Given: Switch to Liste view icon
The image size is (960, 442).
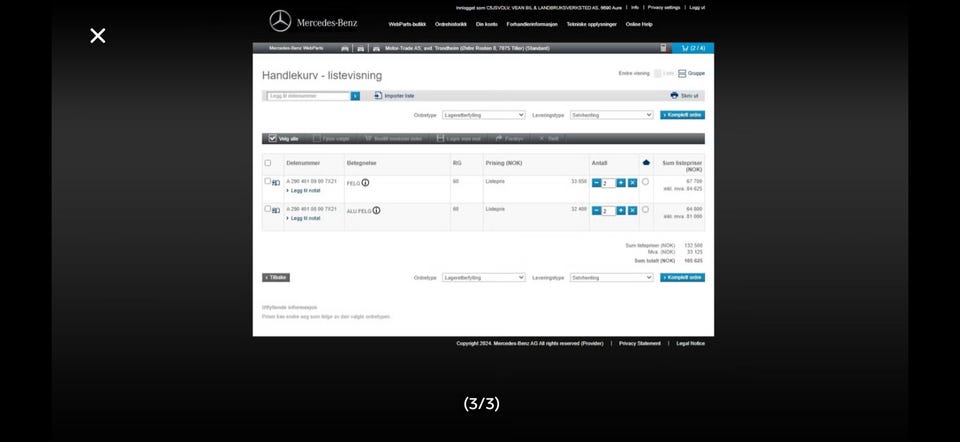Looking at the screenshot, I should (658, 73).
